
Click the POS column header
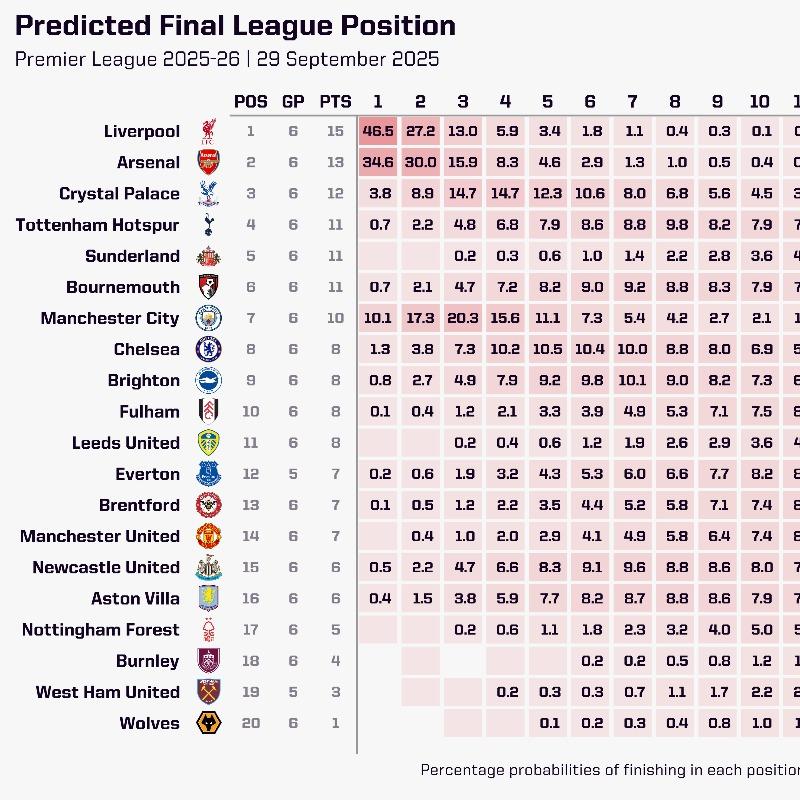(x=251, y=101)
